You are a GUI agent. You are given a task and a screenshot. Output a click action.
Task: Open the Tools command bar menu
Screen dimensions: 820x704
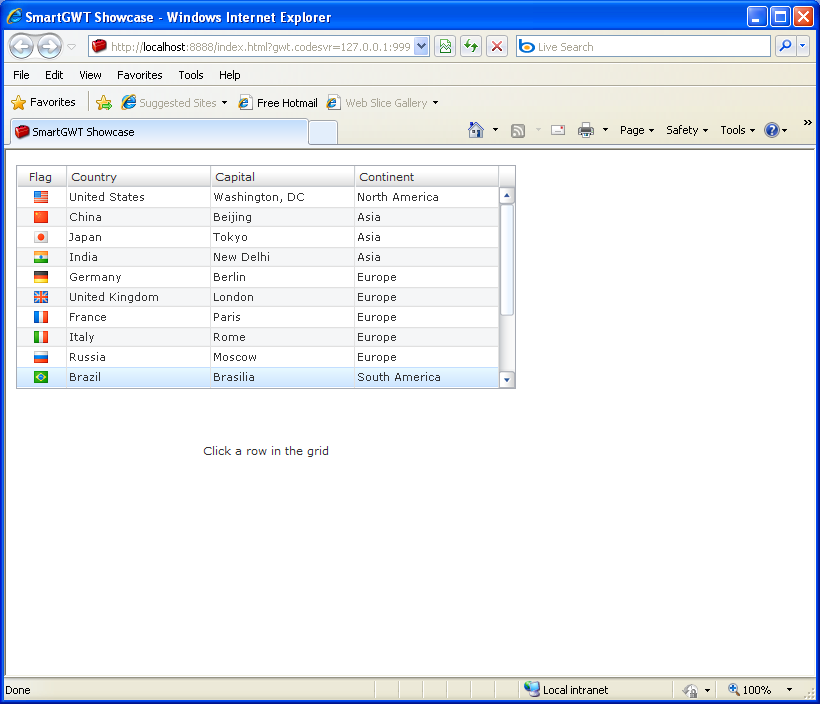coord(737,130)
